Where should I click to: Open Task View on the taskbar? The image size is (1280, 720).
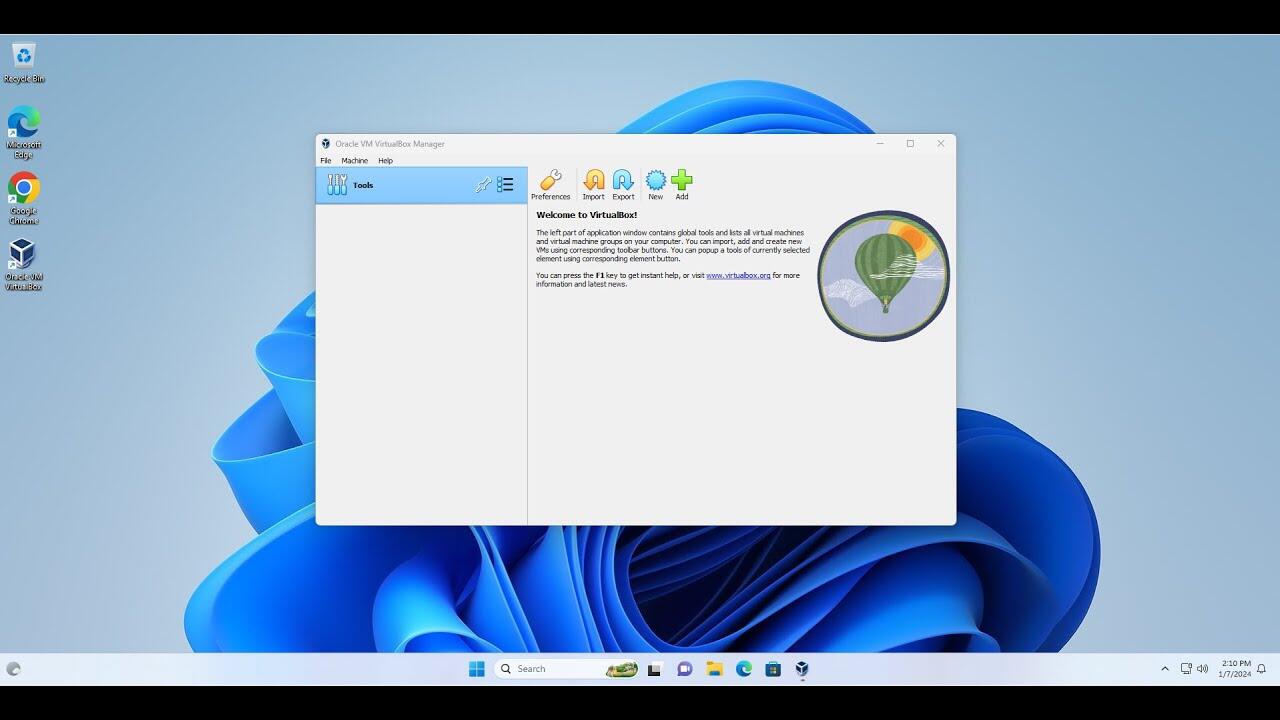[655, 669]
